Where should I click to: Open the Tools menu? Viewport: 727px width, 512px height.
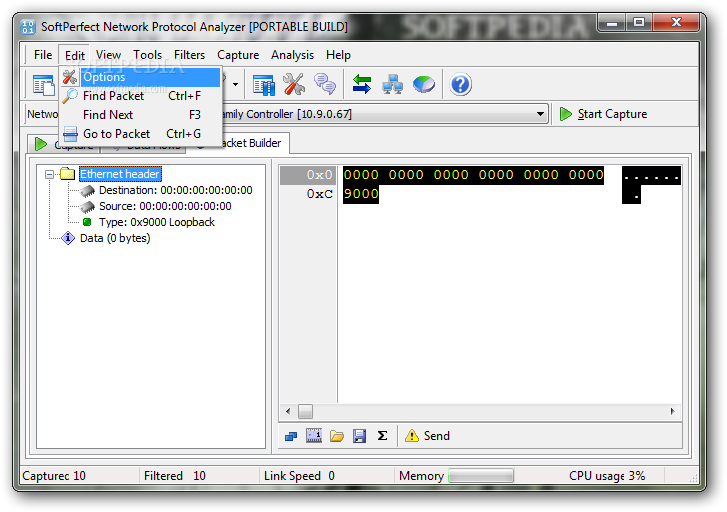click(x=147, y=55)
